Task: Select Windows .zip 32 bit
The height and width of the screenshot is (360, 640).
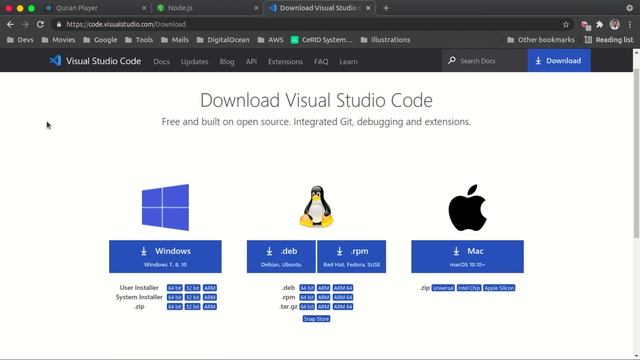Action: (192, 307)
